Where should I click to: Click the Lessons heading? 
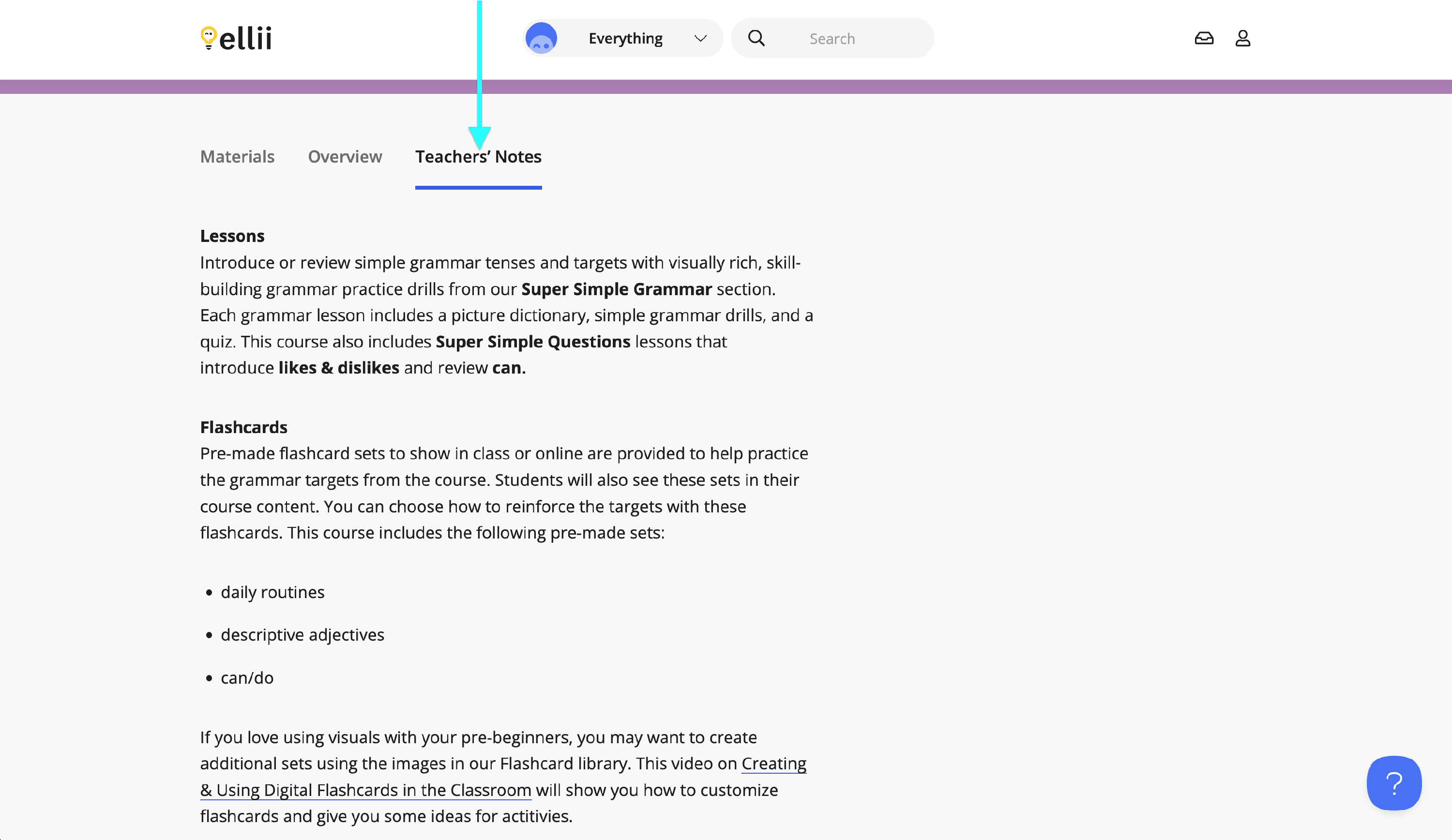pos(232,236)
